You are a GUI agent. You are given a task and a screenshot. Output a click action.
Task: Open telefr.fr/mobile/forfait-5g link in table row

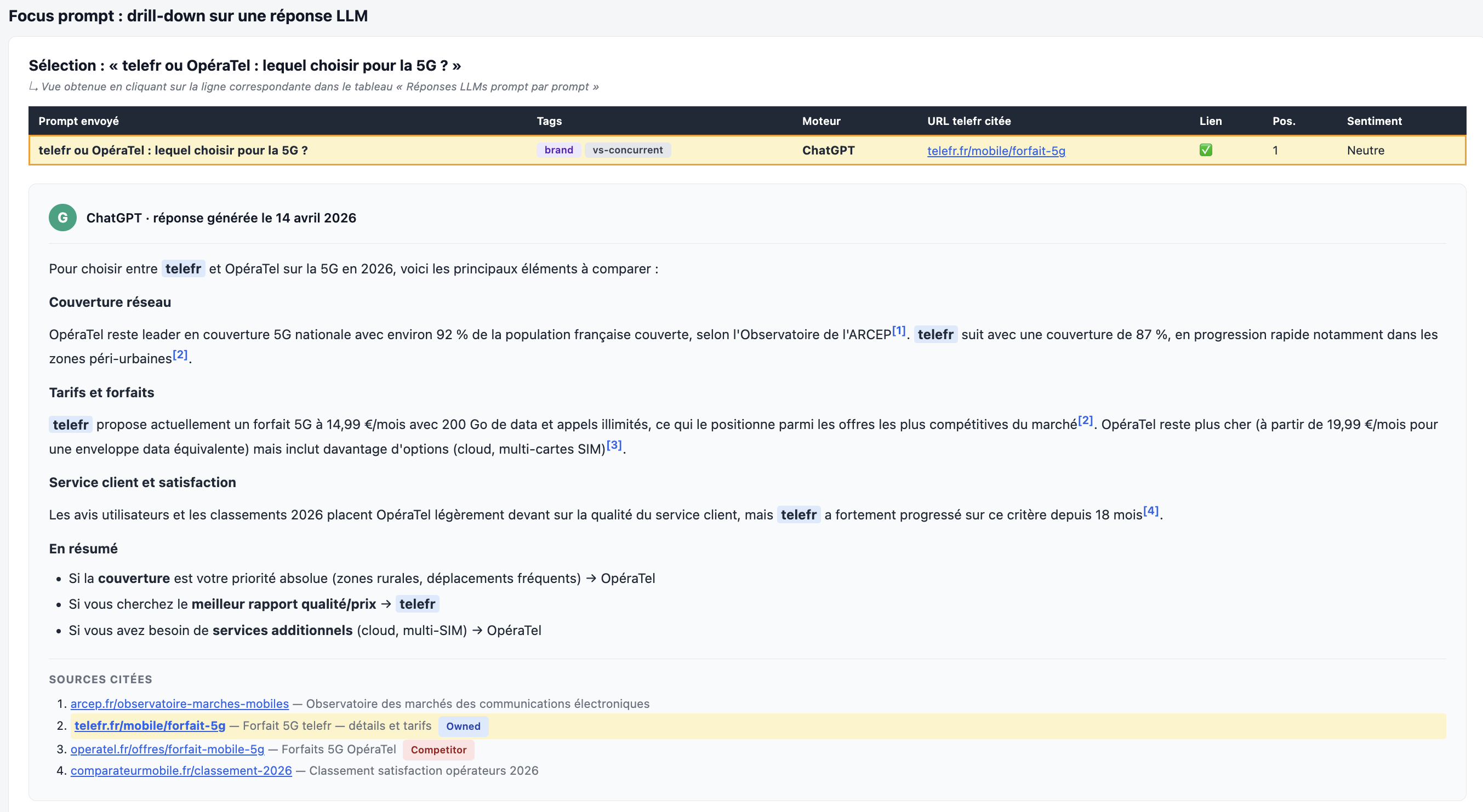pos(996,151)
